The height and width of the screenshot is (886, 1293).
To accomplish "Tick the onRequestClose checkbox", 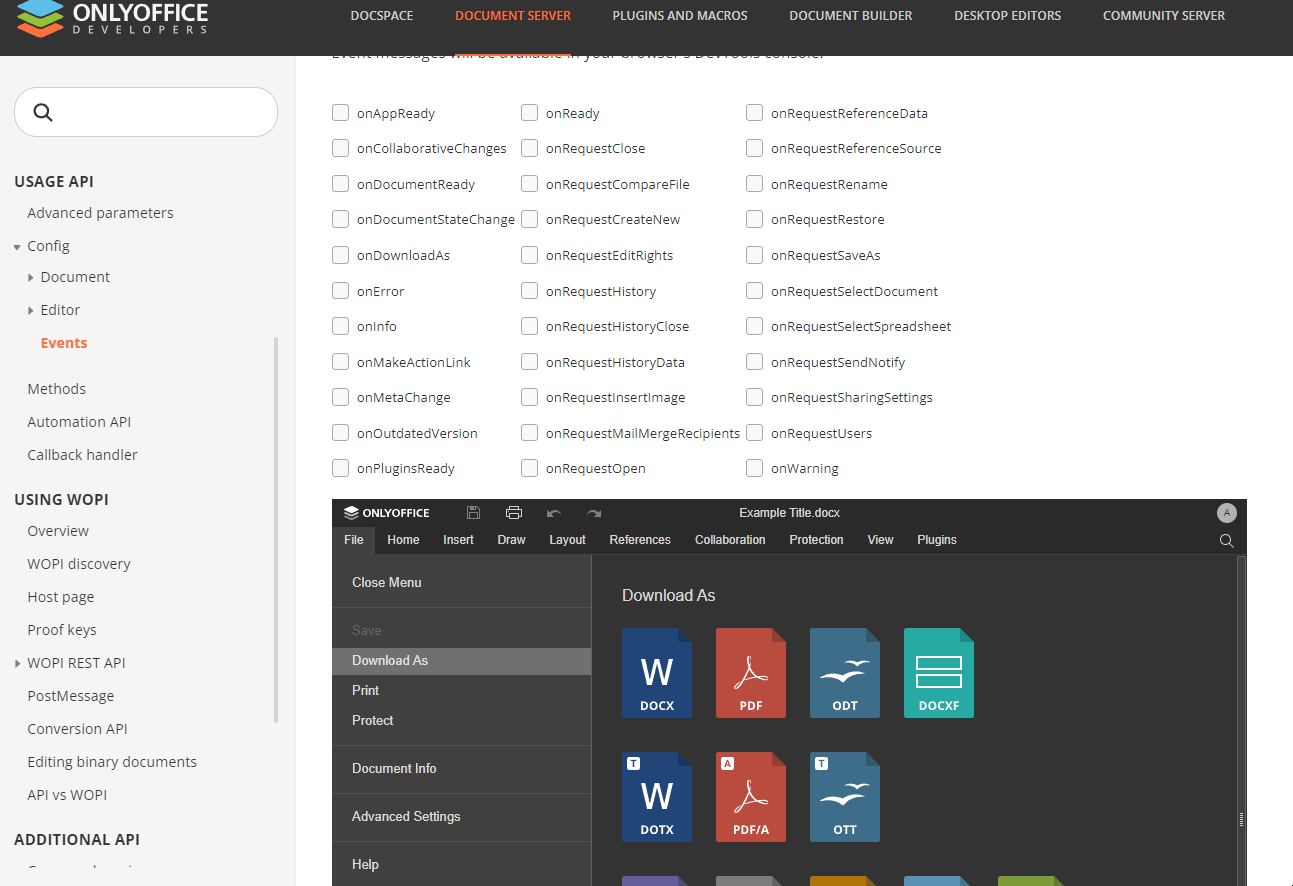I will (529, 148).
